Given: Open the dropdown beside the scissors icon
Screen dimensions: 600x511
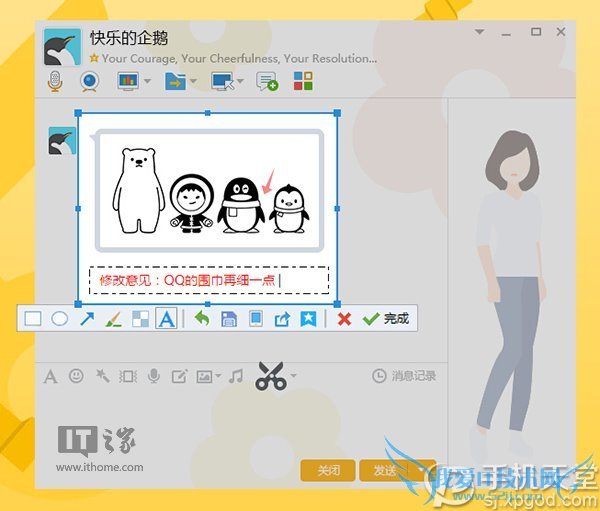Looking at the screenshot, I should (294, 377).
